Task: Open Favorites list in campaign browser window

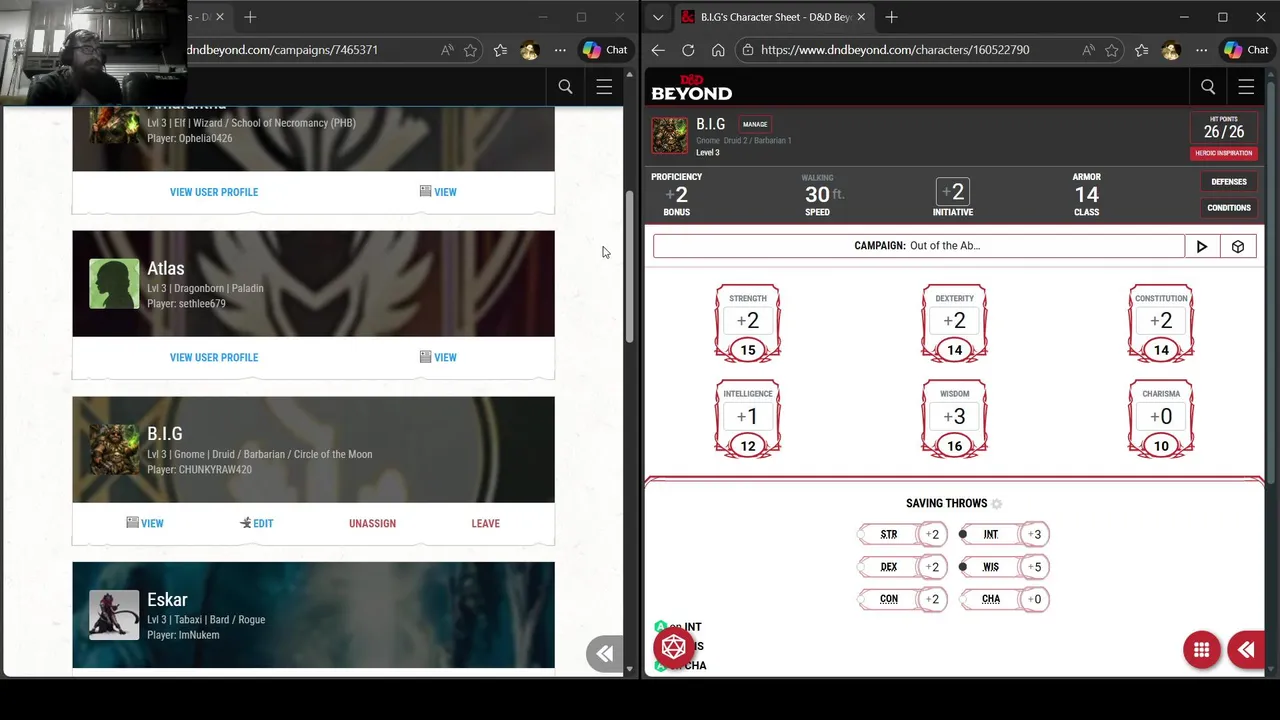Action: coord(500,50)
